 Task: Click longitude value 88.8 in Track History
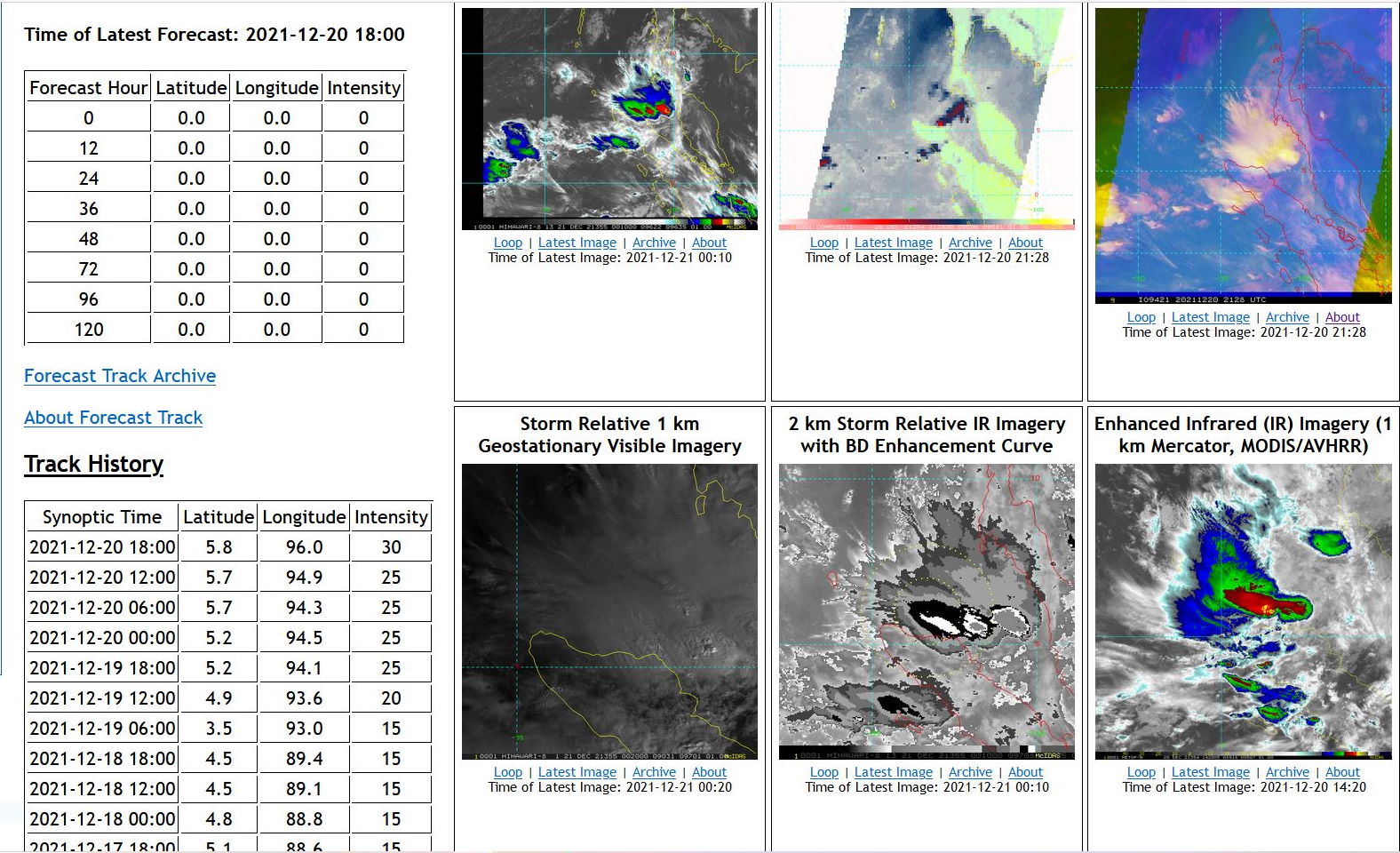tap(304, 819)
